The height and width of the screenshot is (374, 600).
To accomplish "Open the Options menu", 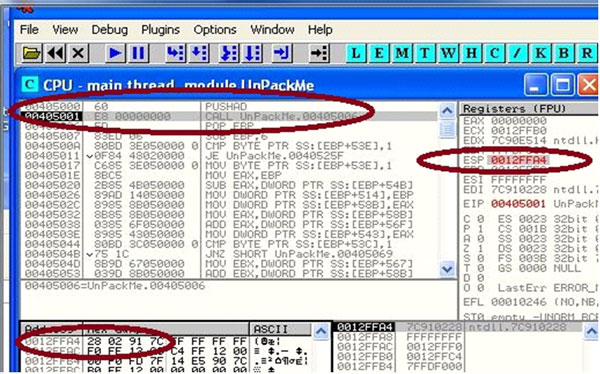I will click(x=215, y=29).
